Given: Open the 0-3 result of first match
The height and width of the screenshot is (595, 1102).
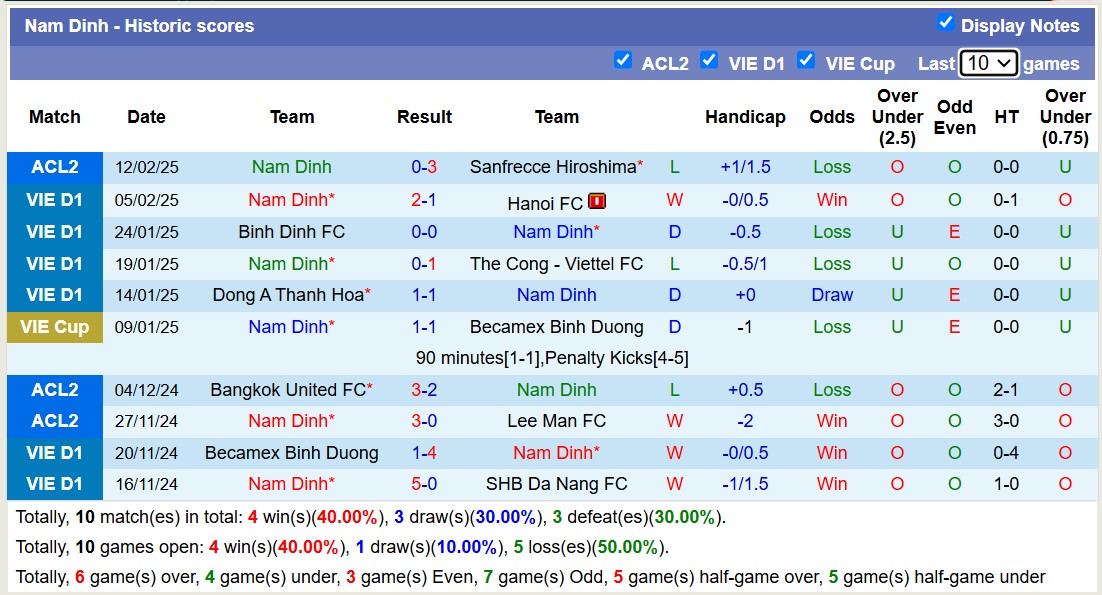Looking at the screenshot, I should coord(424,167).
